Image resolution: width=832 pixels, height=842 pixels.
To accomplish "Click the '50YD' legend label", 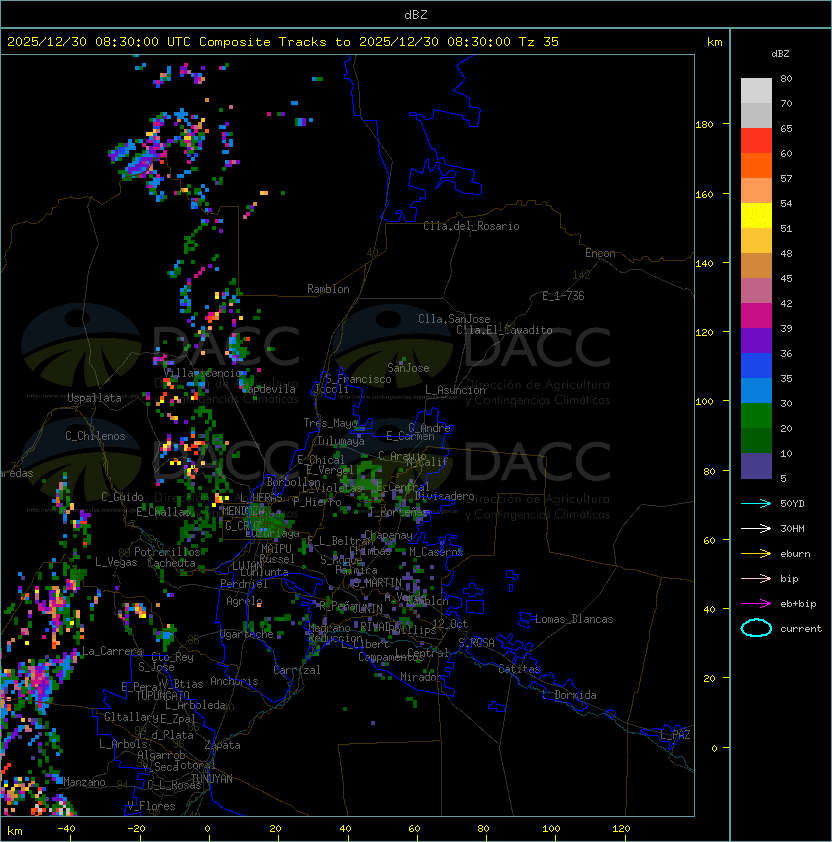I will point(792,504).
